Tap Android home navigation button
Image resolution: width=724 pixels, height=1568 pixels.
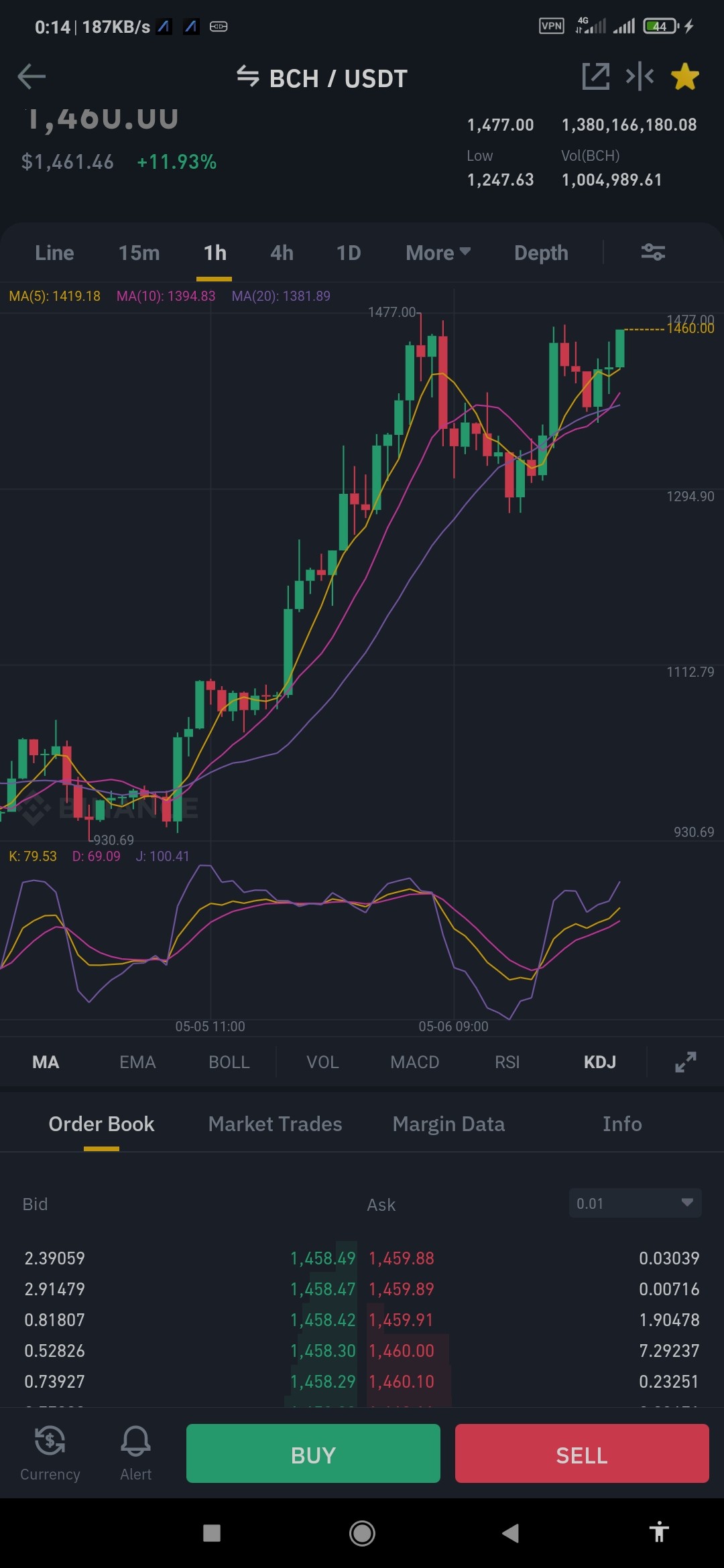pos(362,1532)
